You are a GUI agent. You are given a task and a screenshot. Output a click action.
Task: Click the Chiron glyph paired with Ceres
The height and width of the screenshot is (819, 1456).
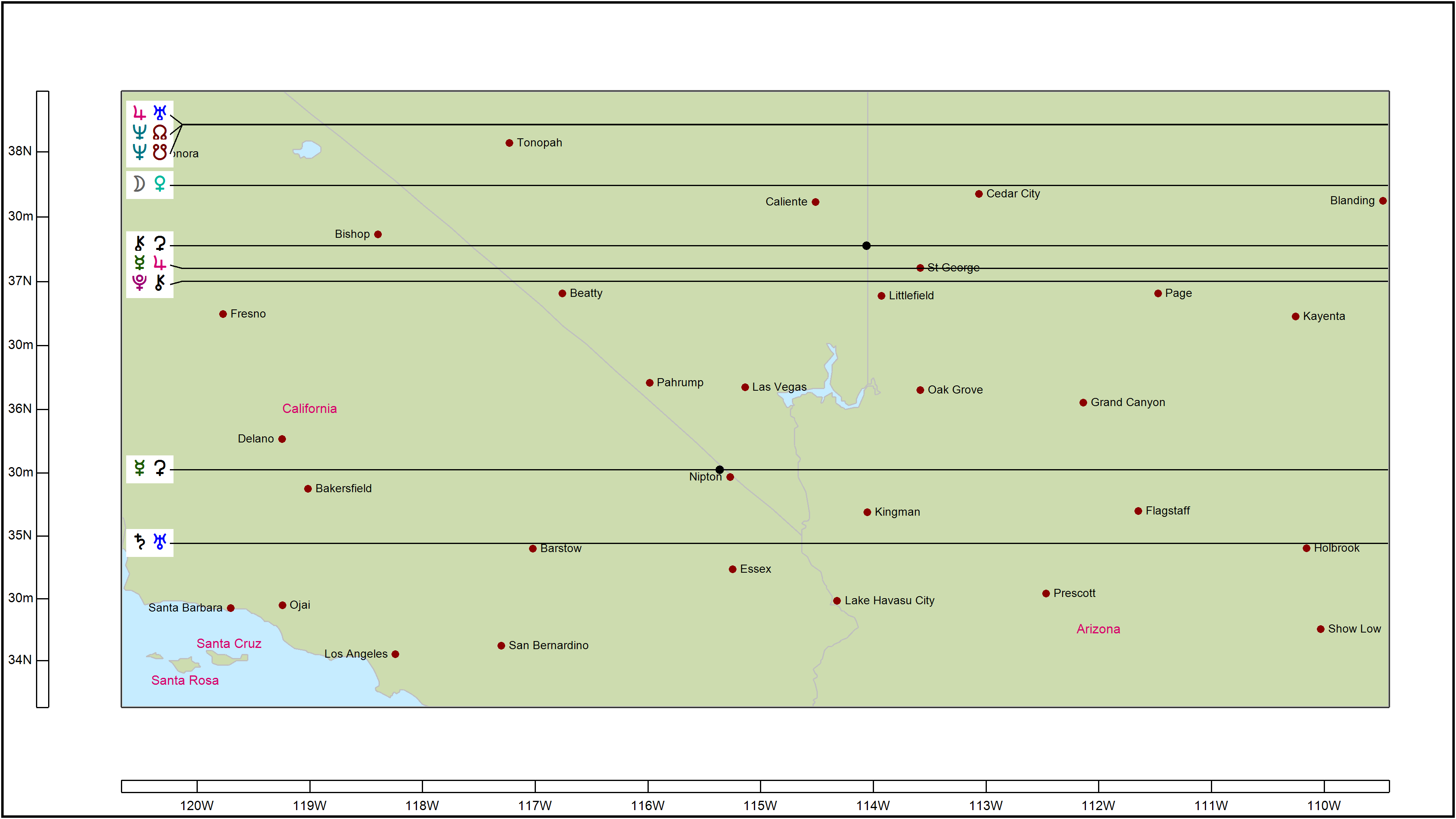[x=139, y=243]
